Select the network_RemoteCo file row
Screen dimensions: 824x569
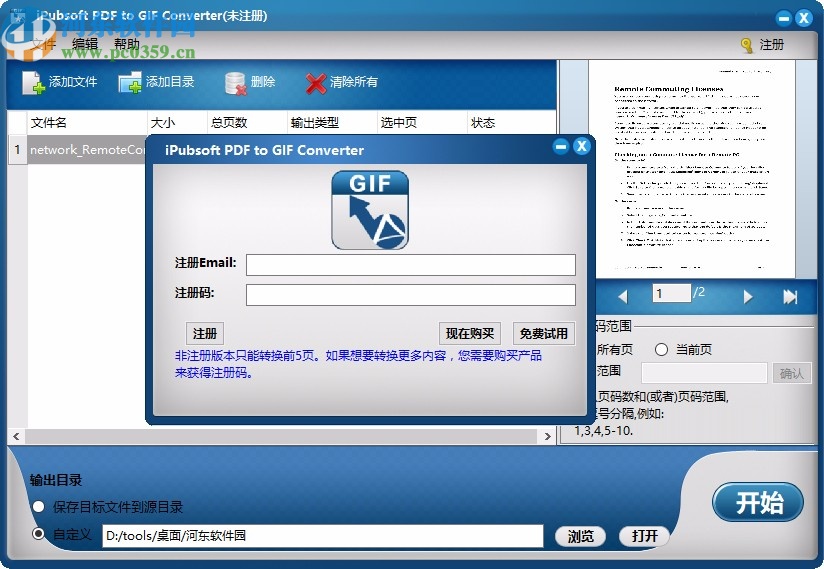click(x=87, y=150)
